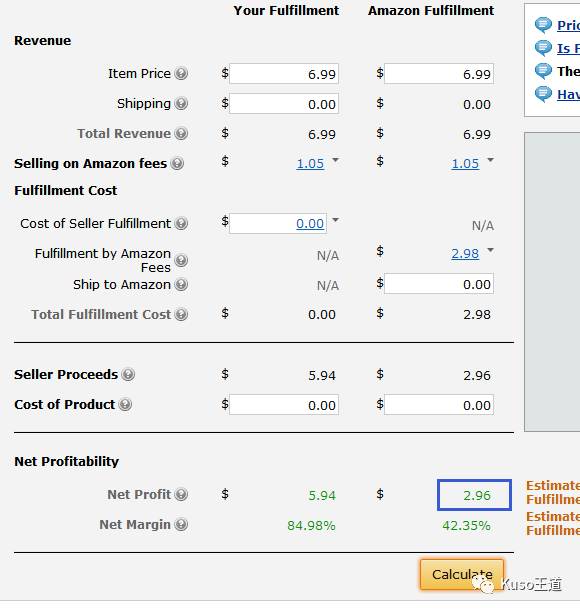
Task: Expand Your Fulfillment selling fees arrow
Action: tap(335, 160)
